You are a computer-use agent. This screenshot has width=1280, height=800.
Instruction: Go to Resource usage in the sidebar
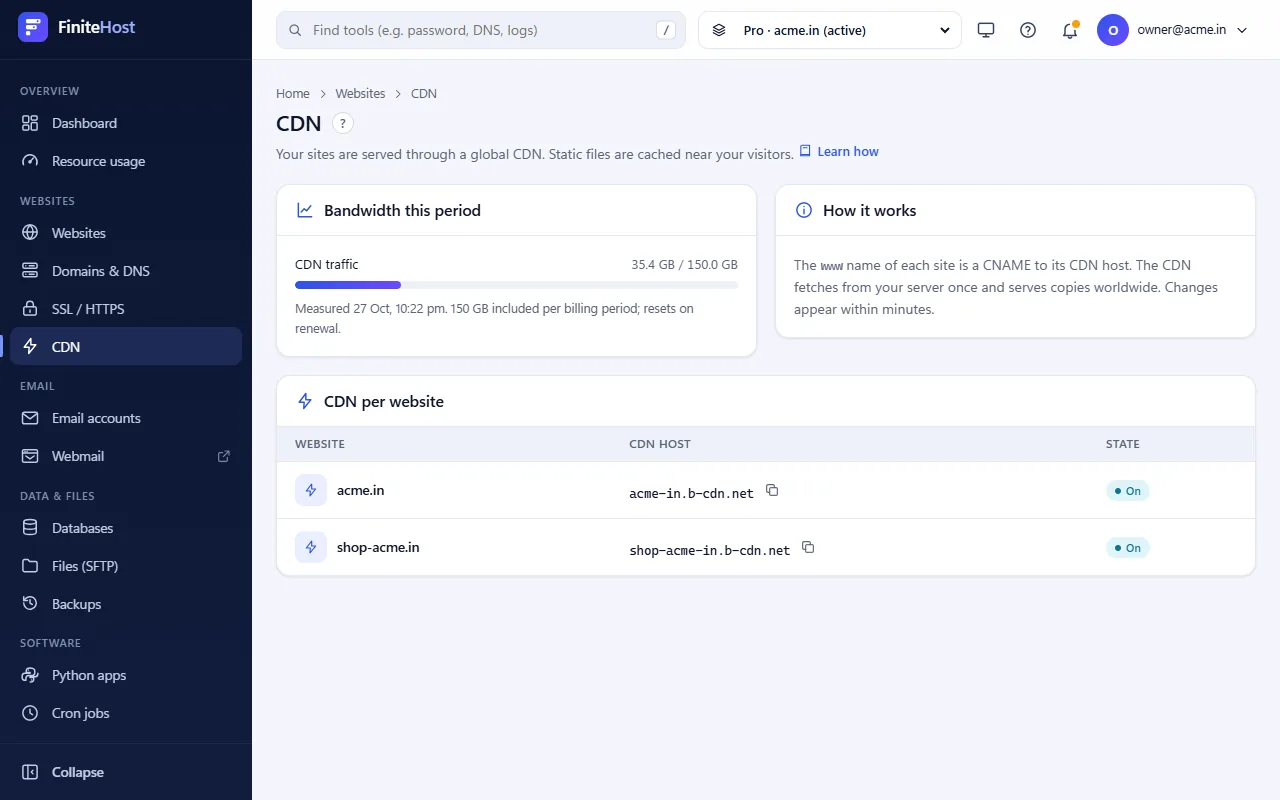click(126, 161)
